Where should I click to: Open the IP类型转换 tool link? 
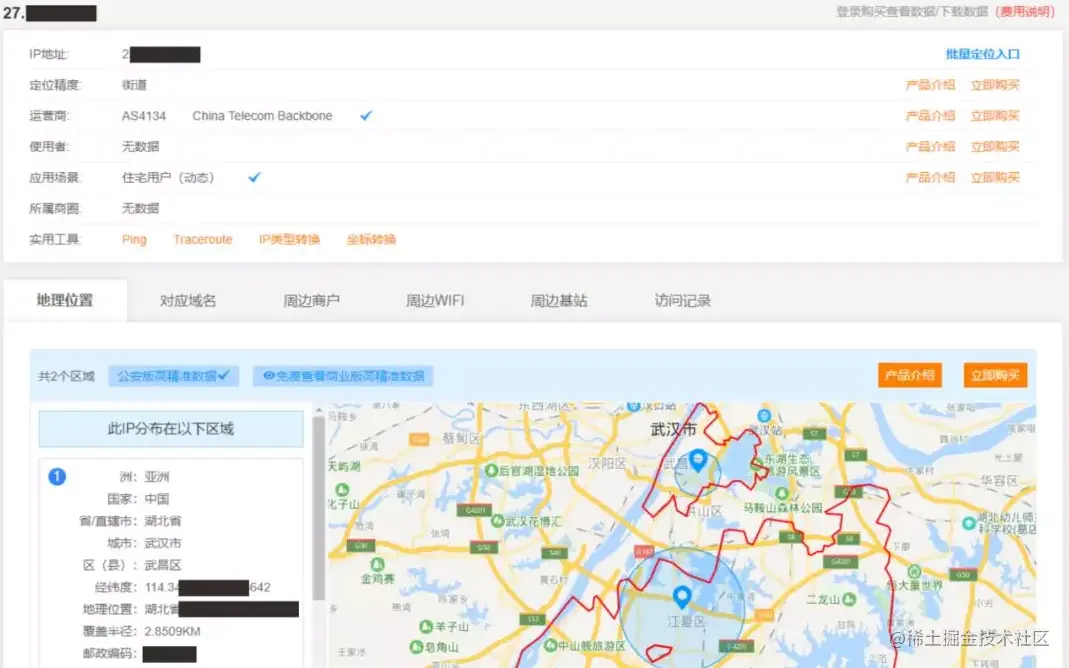click(289, 239)
